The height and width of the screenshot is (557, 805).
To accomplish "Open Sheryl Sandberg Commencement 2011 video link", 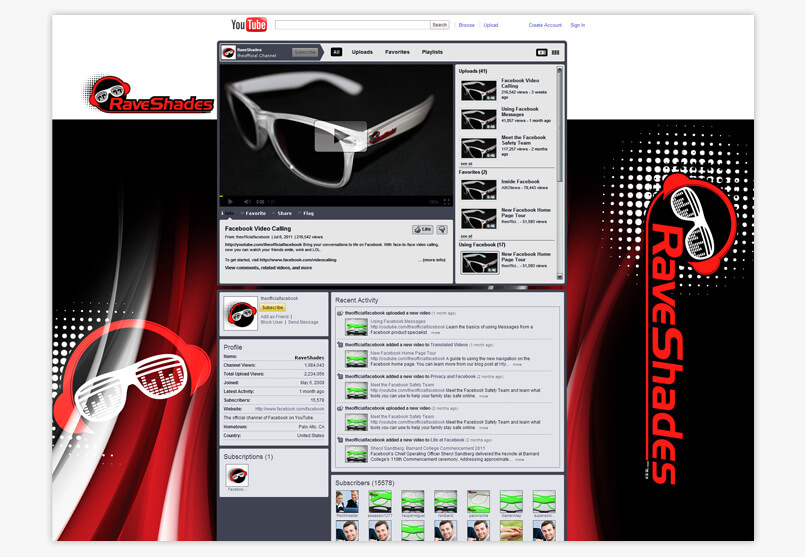I will pos(428,448).
